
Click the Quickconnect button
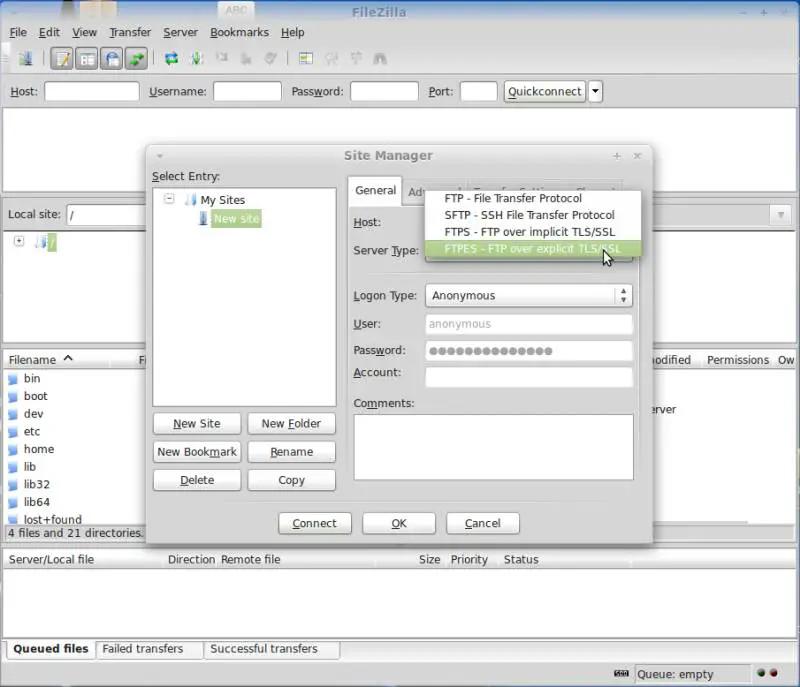pos(544,92)
